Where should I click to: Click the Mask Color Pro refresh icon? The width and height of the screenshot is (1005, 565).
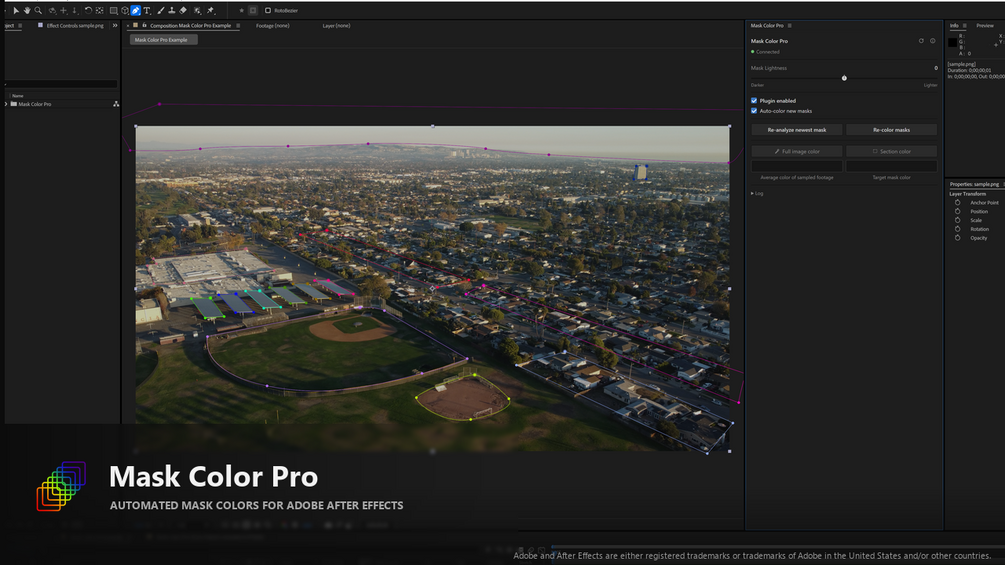[921, 40]
